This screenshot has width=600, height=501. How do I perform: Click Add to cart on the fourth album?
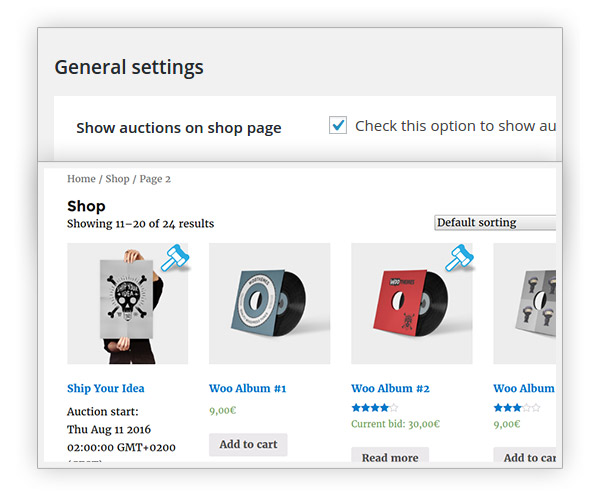tap(525, 455)
